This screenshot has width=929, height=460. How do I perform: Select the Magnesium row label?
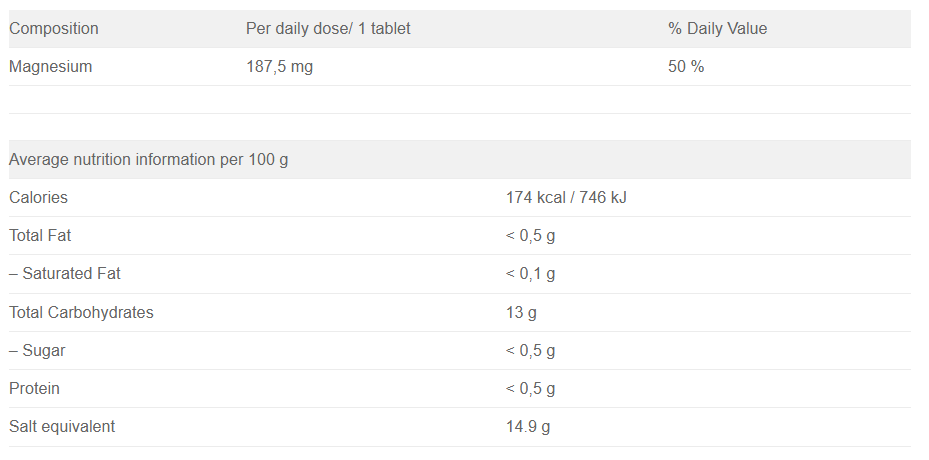pyautogui.click(x=51, y=67)
